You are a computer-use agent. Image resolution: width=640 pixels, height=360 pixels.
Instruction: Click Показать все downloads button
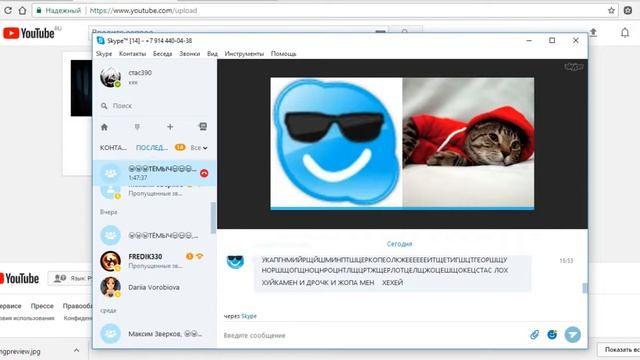(x=619, y=350)
